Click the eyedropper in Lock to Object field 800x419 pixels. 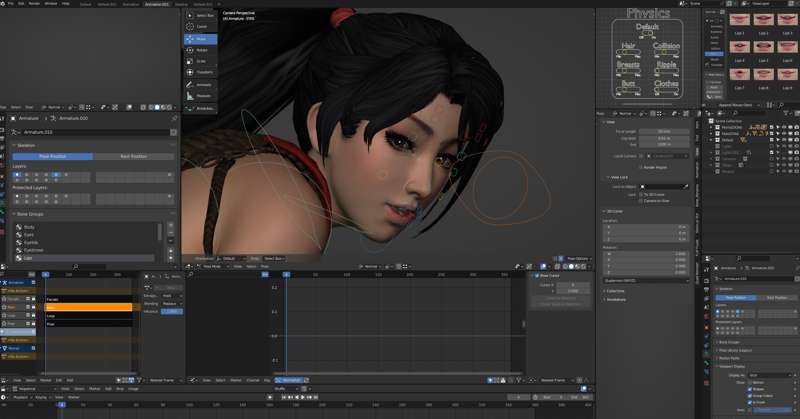click(685, 187)
